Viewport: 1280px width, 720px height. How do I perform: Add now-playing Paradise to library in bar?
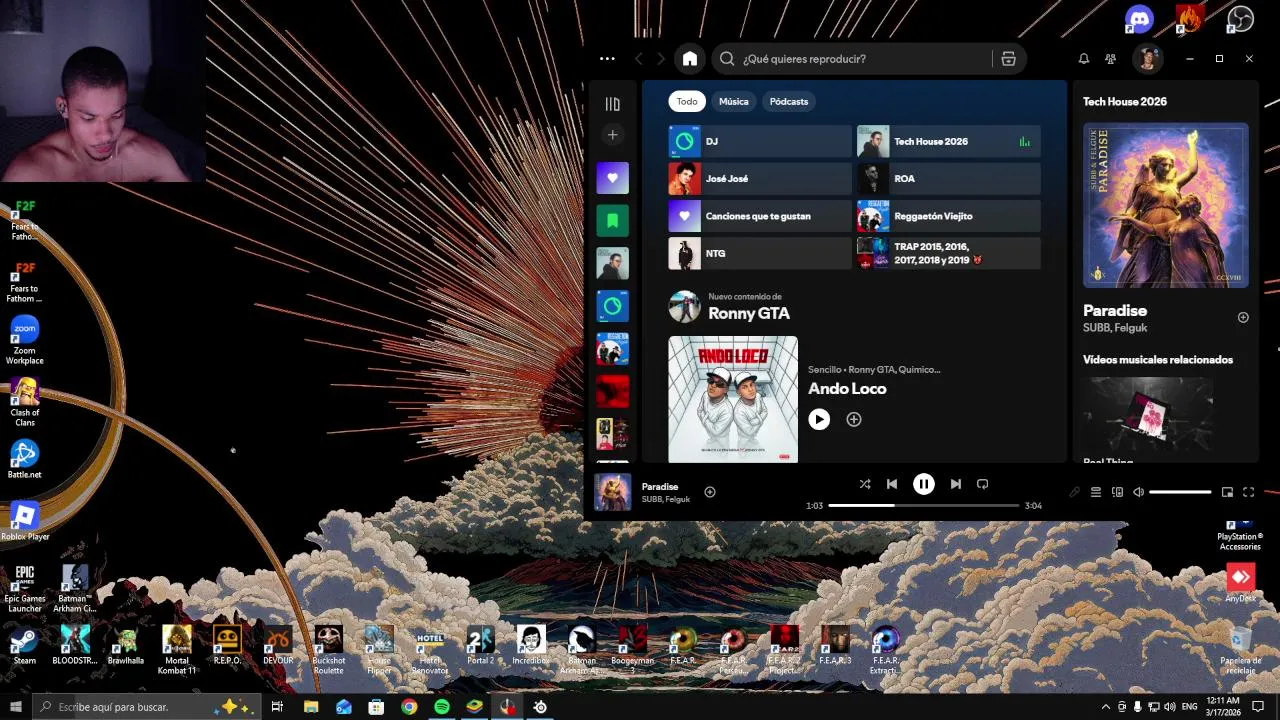point(710,492)
